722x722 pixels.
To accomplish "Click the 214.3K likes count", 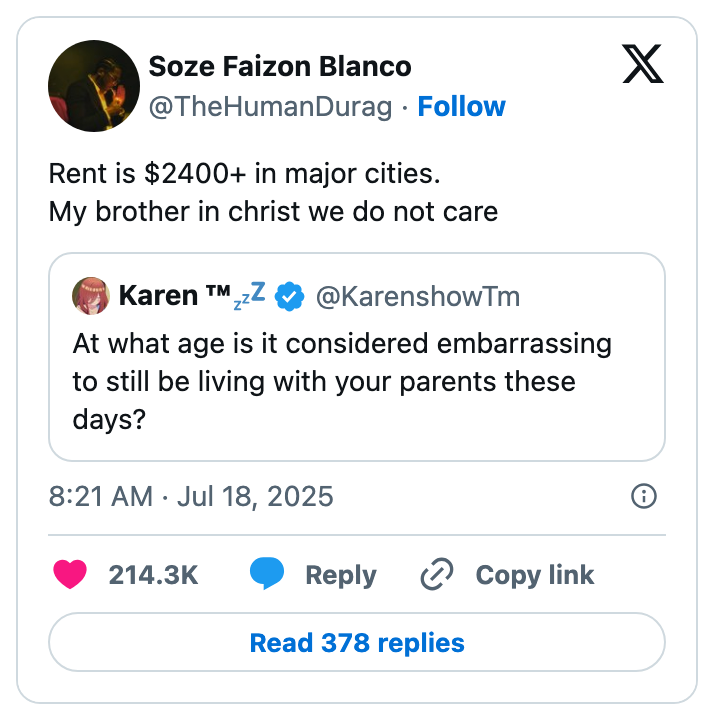I will click(x=153, y=575).
